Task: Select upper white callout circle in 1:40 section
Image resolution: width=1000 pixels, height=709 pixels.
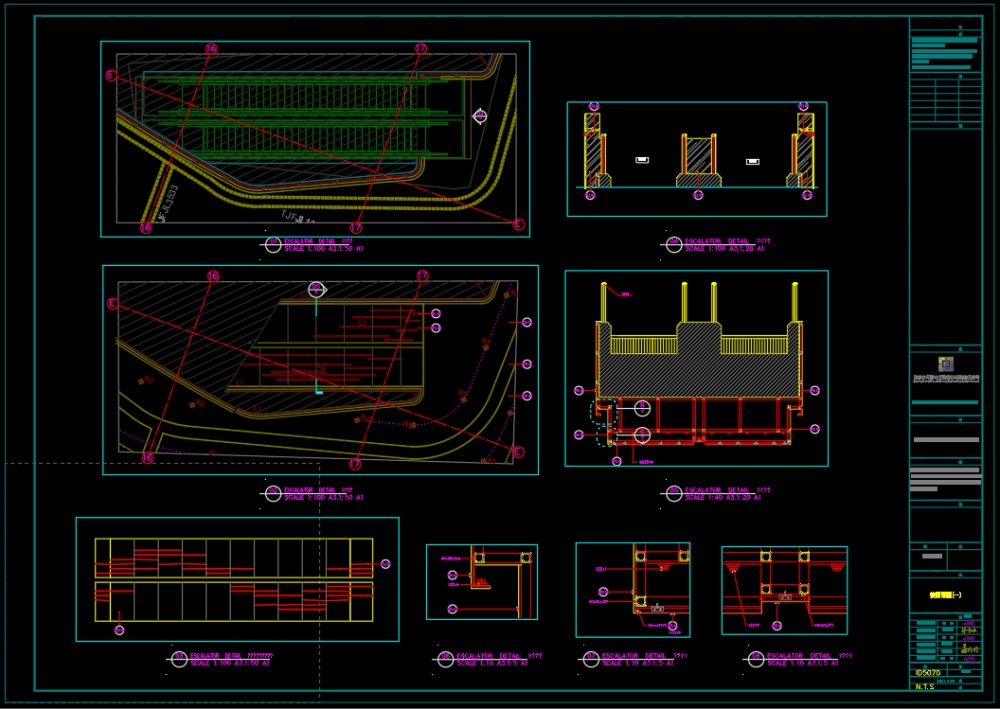Action: point(642,407)
